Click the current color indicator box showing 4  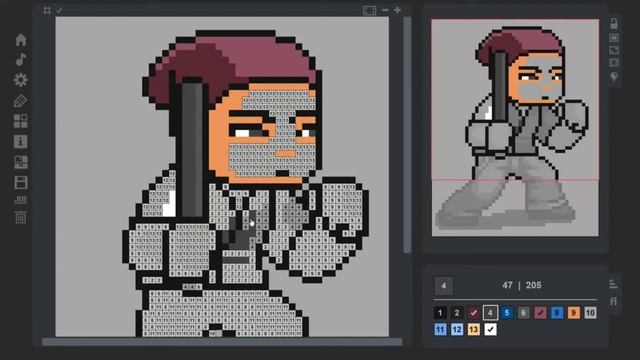tap(444, 286)
